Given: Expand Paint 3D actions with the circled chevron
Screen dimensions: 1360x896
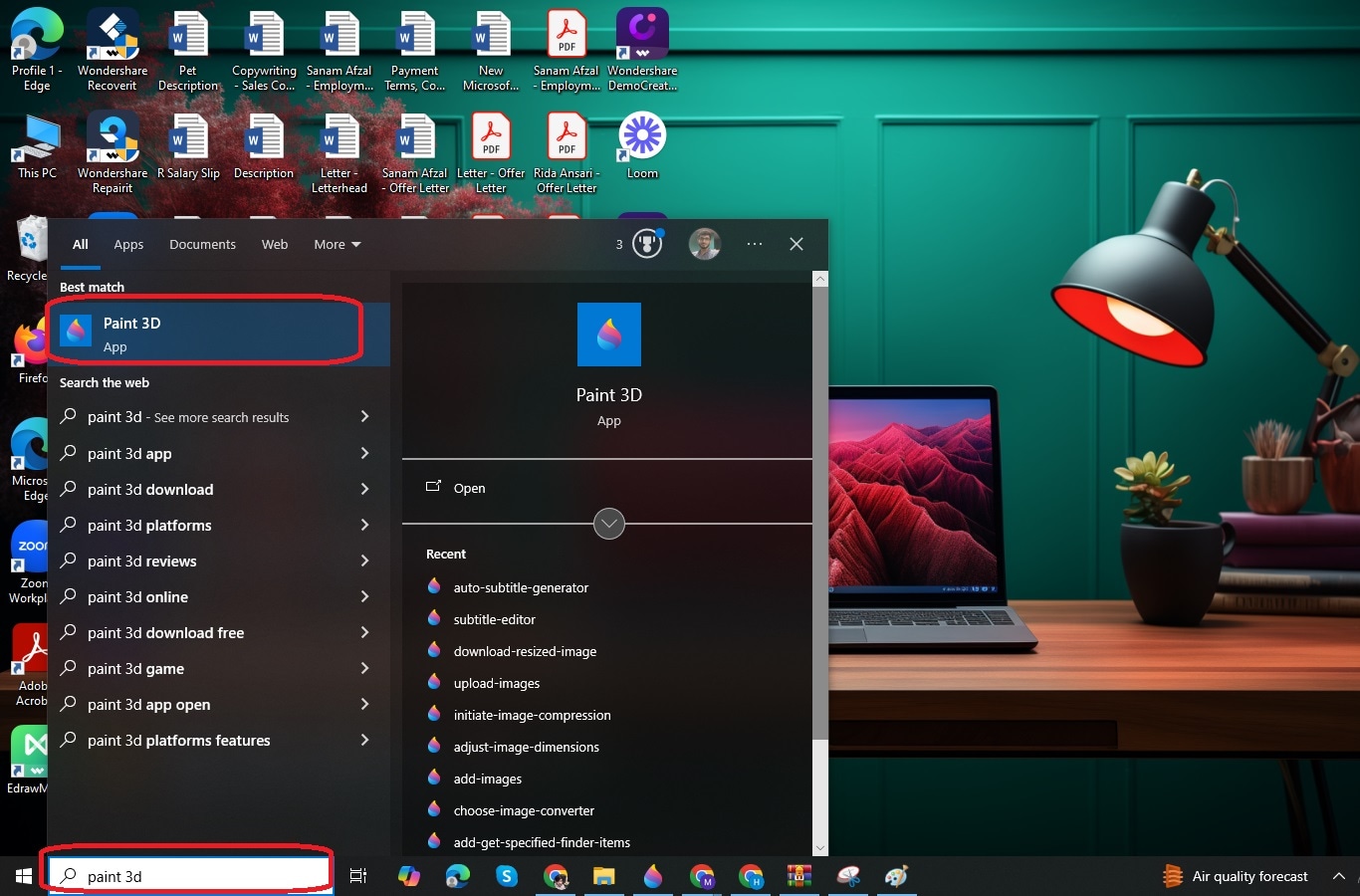Looking at the screenshot, I should (x=609, y=524).
